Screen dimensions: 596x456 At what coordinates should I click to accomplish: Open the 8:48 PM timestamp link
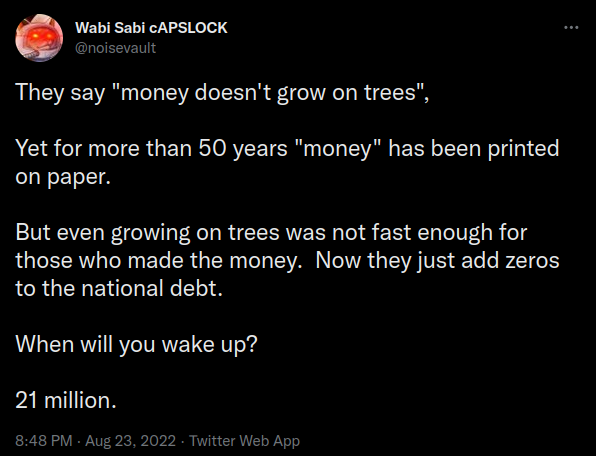pyautogui.click(x=44, y=441)
